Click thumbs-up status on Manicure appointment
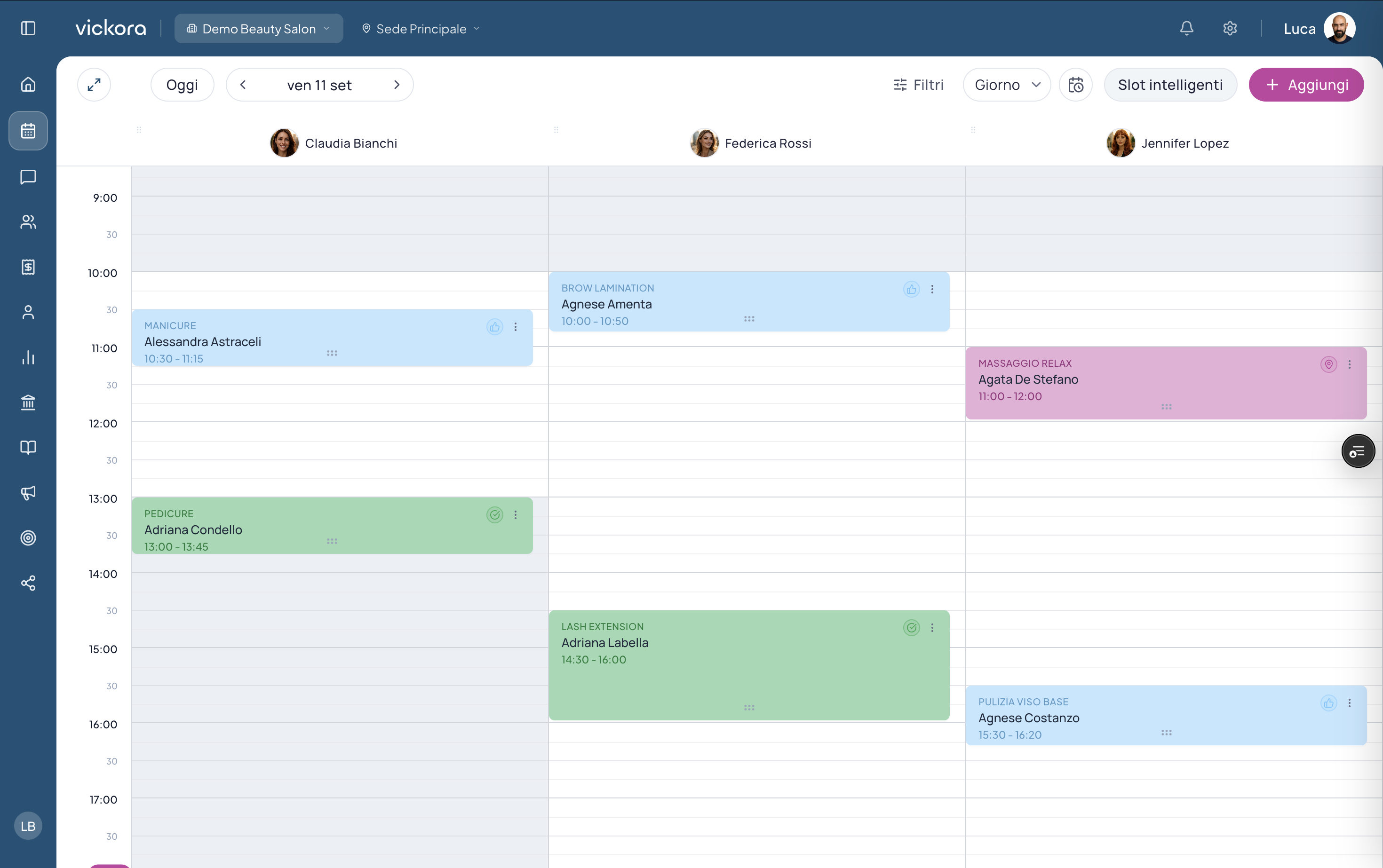This screenshot has height=868, width=1383. pyautogui.click(x=494, y=327)
